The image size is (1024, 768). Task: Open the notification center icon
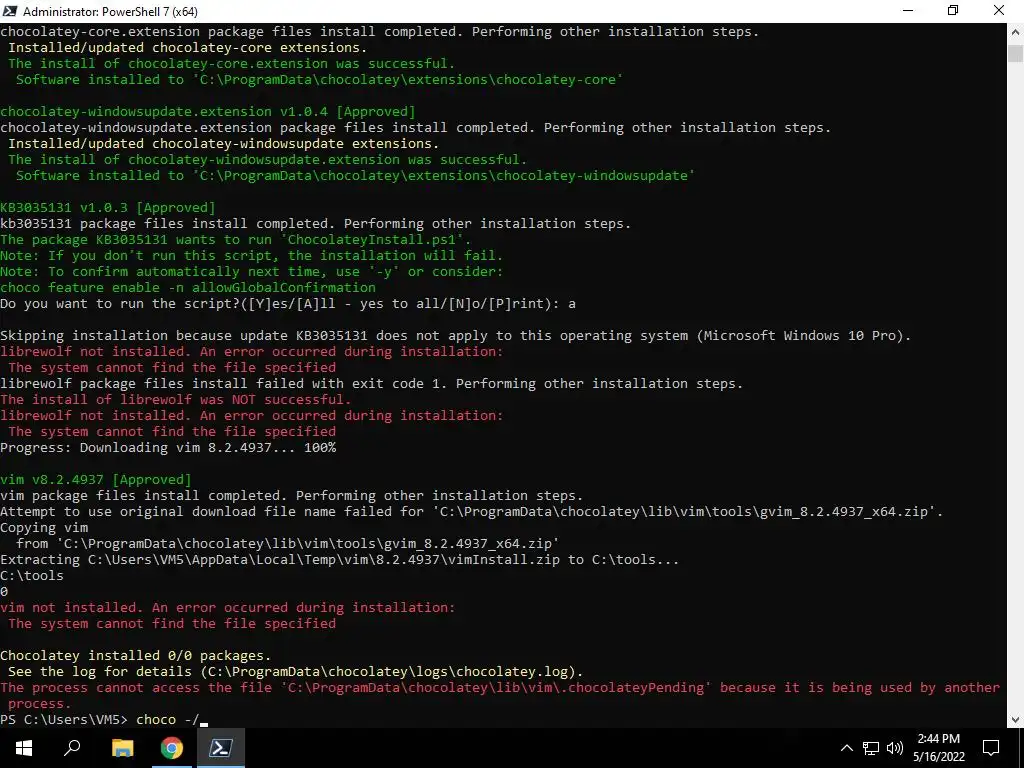point(991,748)
